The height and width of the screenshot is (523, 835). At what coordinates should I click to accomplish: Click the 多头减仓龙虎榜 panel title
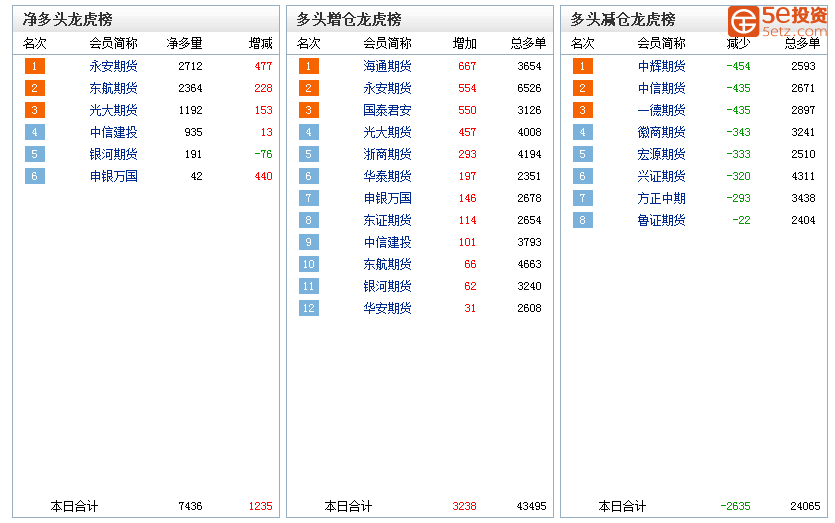click(x=623, y=20)
